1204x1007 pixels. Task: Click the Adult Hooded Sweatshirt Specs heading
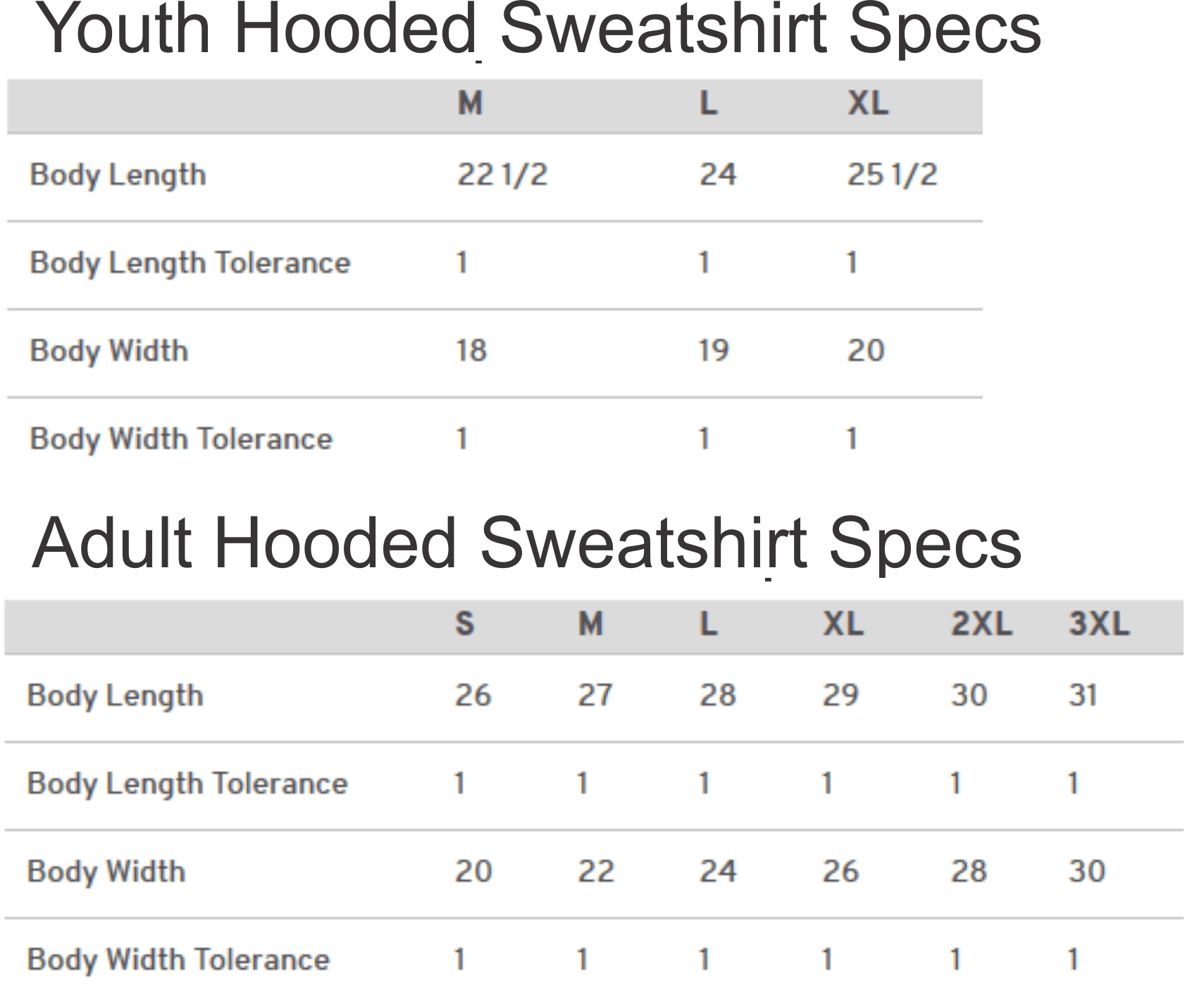(526, 543)
